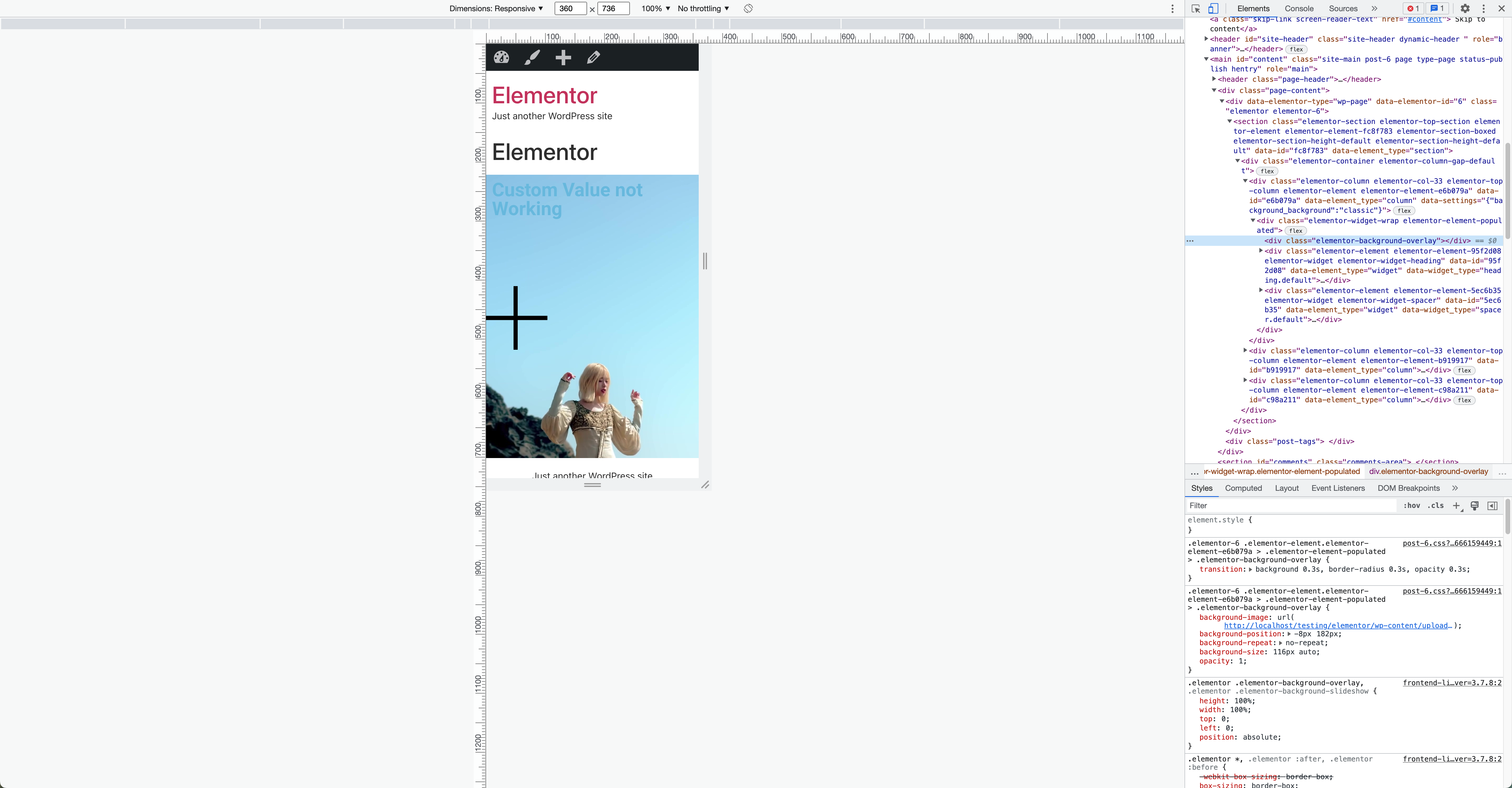Open the DOM Breakpoints tab

pos(1408,488)
